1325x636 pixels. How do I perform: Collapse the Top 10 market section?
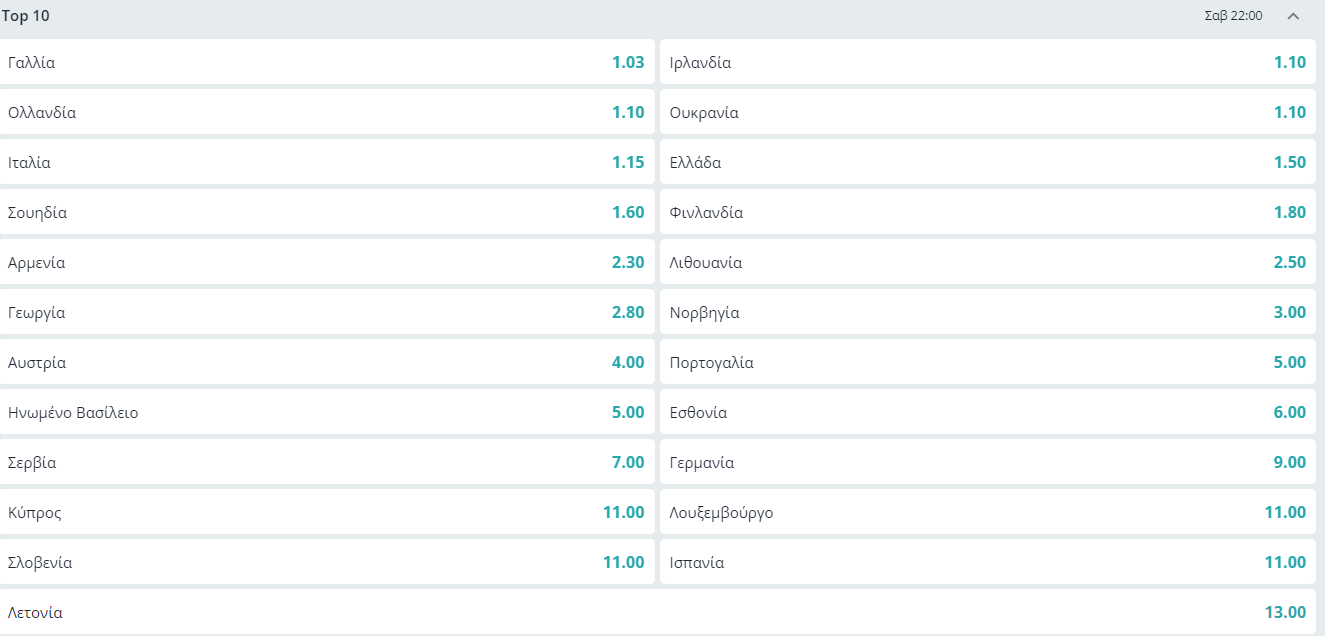click(1293, 16)
